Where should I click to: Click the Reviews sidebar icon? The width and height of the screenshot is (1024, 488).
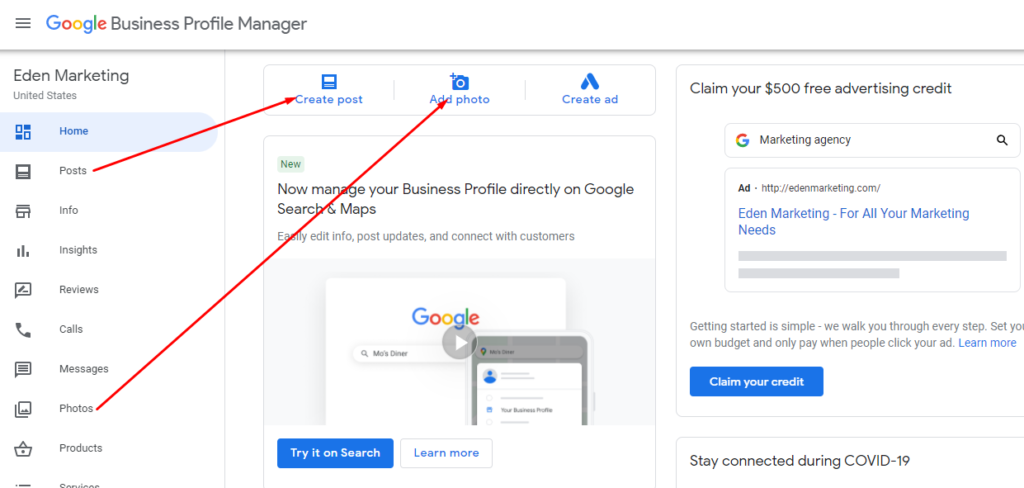pos(23,290)
